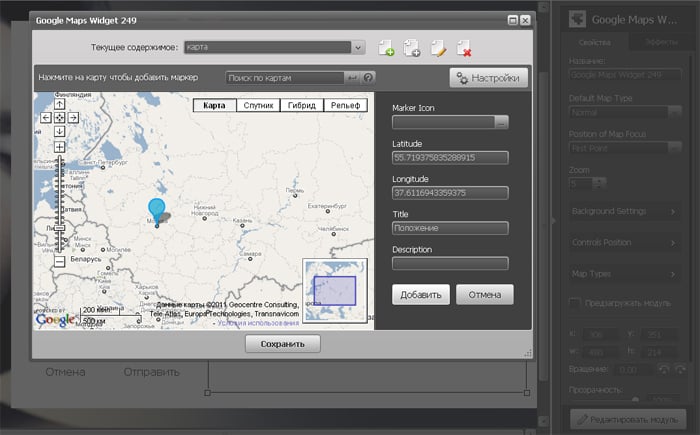Switch map to Рельеф view

pos(347,105)
